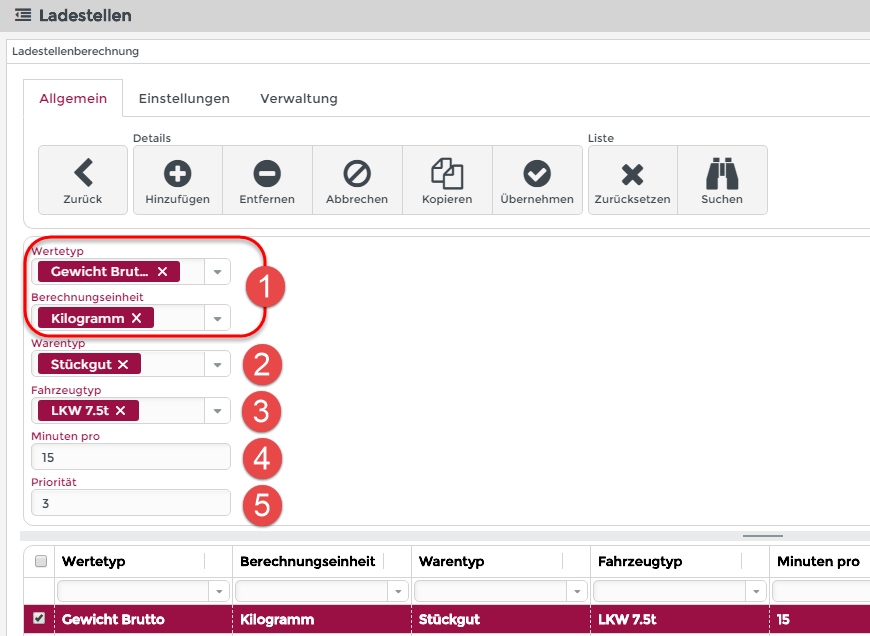
Task: Open the Fahrzeugtyp dropdown in the form
Action: click(218, 411)
